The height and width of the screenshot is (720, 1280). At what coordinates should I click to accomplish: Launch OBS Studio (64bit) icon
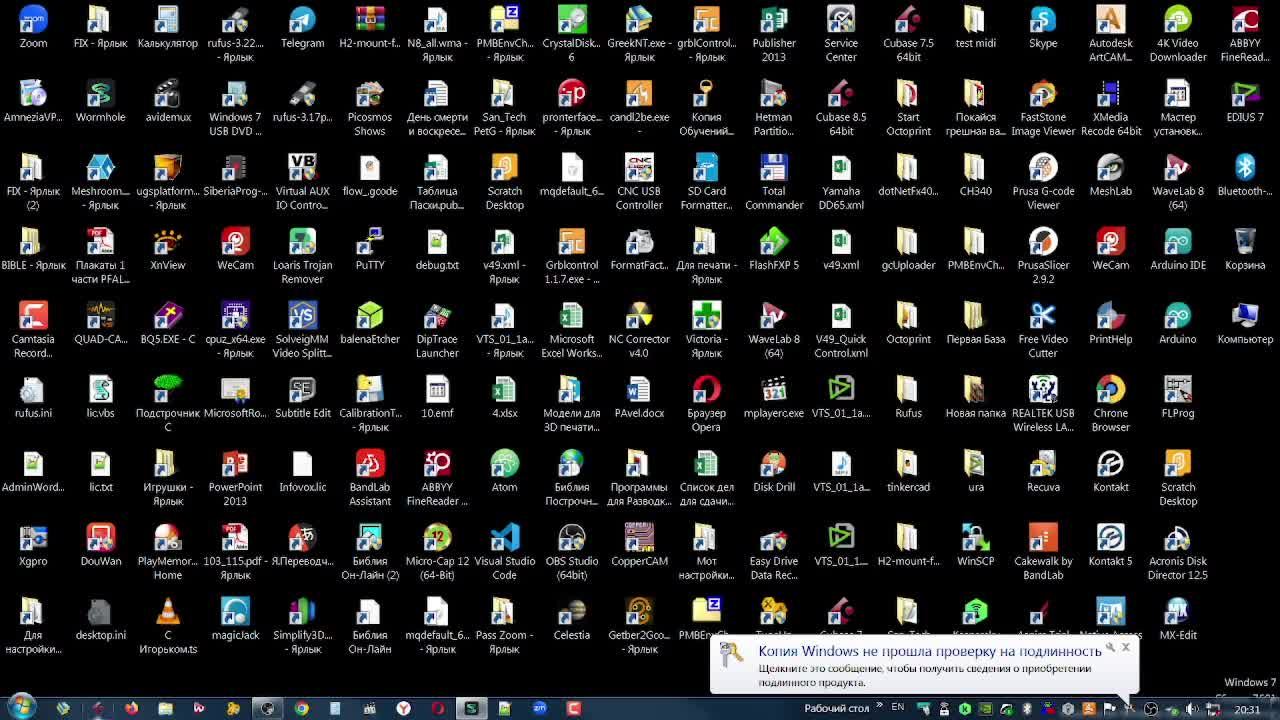[x=572, y=552]
